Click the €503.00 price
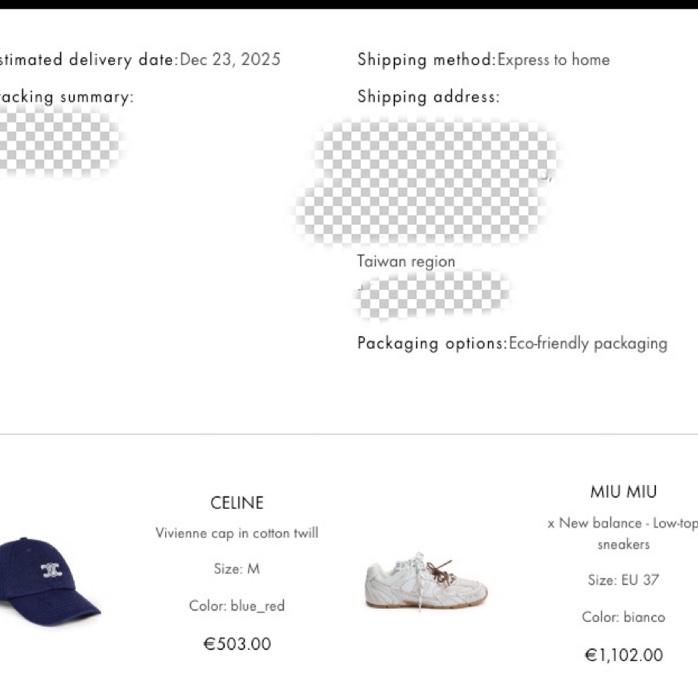 (x=237, y=644)
